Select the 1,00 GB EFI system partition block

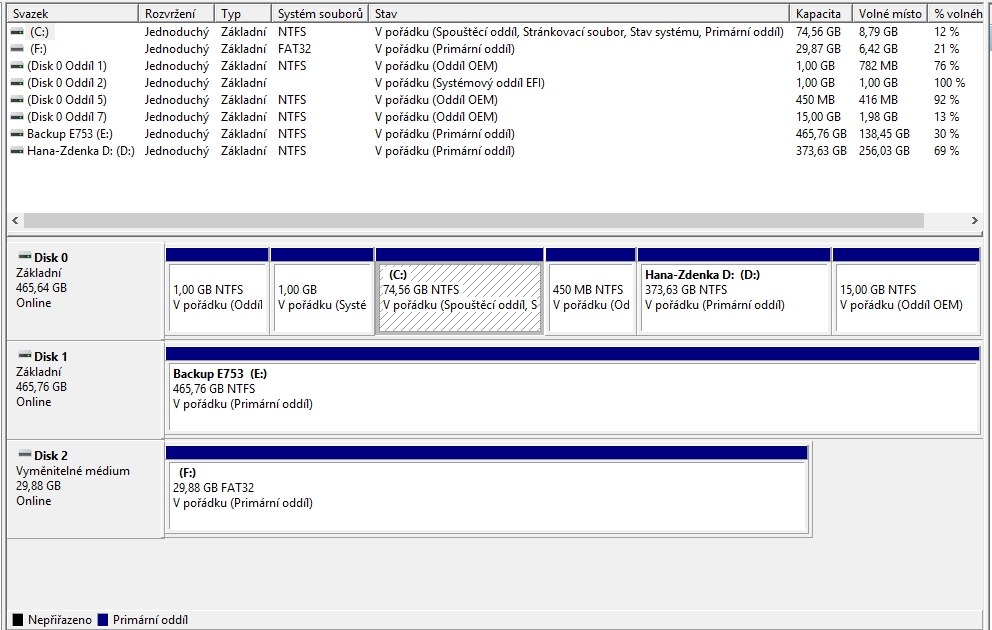tap(322, 292)
